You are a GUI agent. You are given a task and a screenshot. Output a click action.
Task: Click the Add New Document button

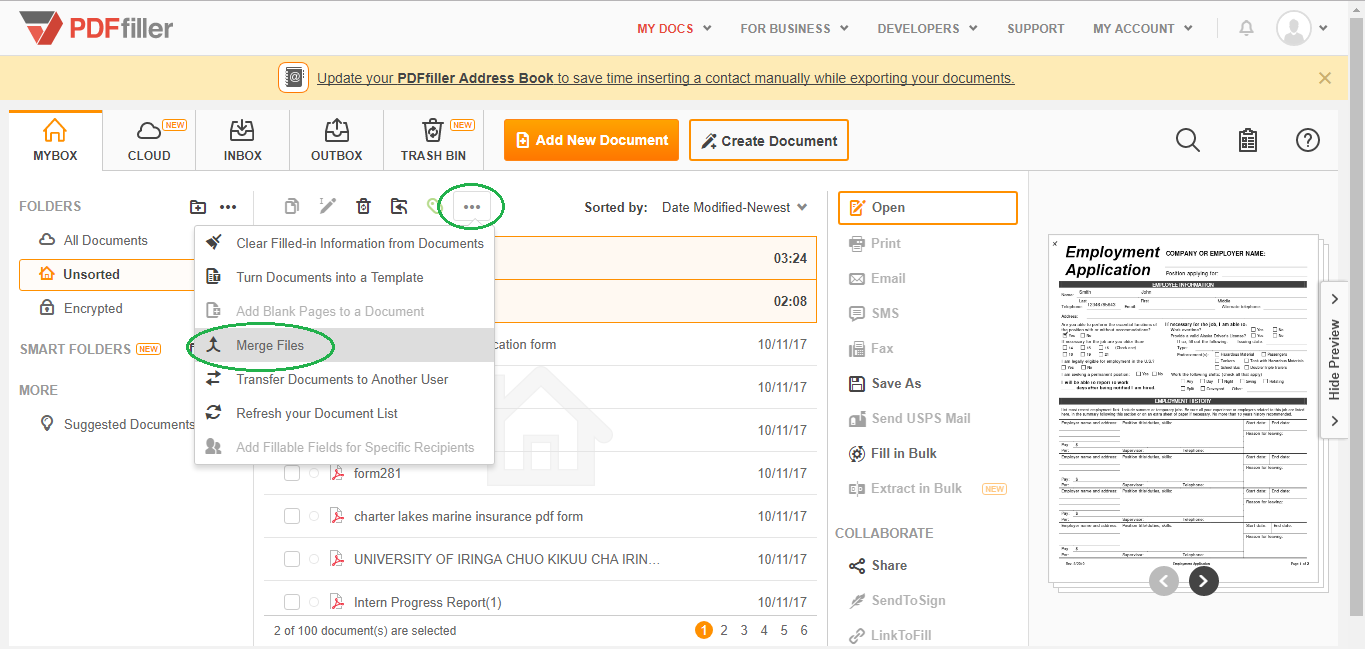pyautogui.click(x=591, y=140)
